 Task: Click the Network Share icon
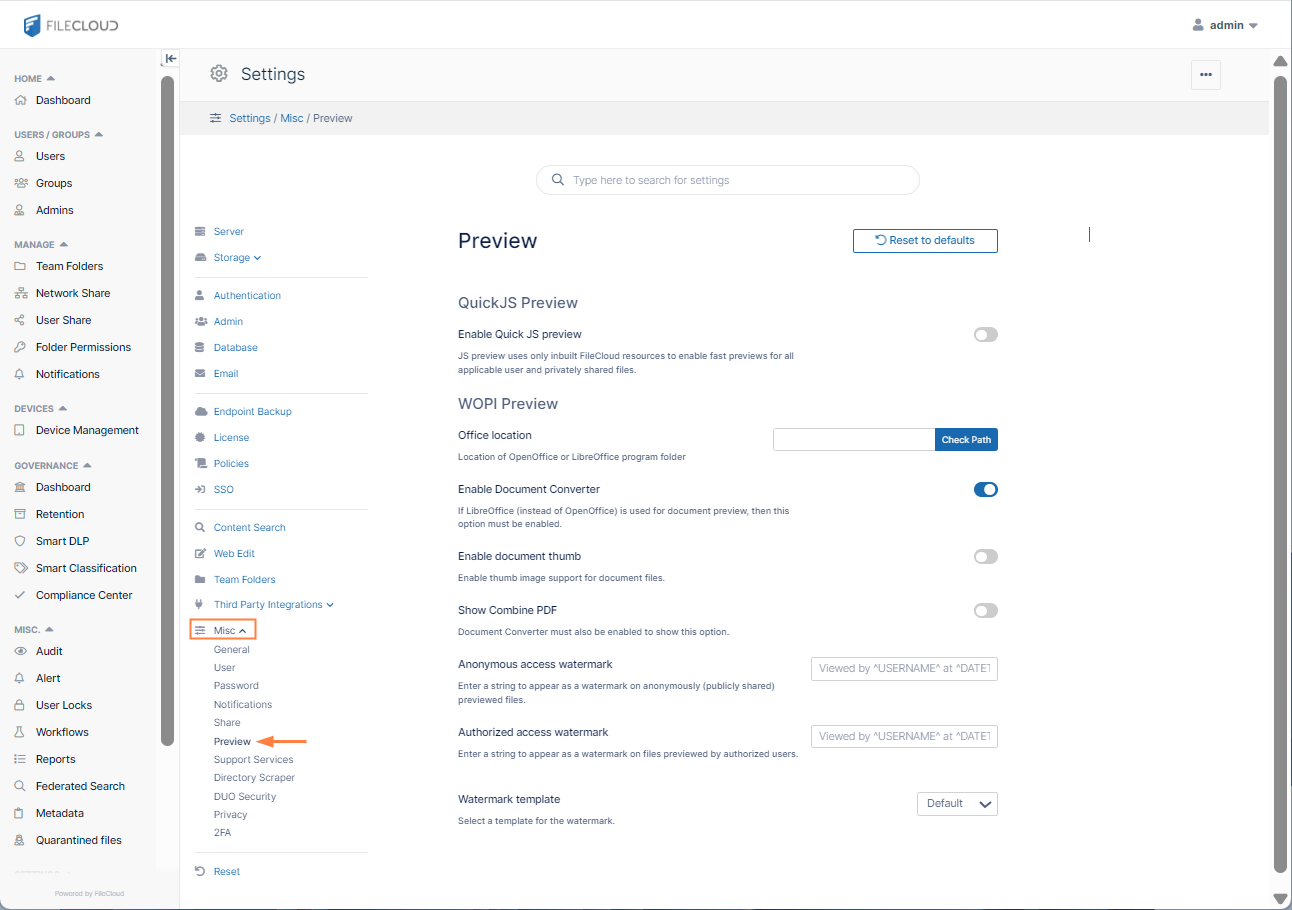tap(20, 293)
